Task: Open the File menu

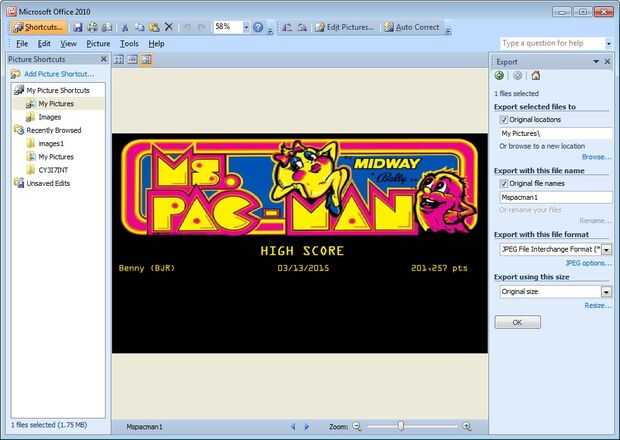Action: coord(22,43)
